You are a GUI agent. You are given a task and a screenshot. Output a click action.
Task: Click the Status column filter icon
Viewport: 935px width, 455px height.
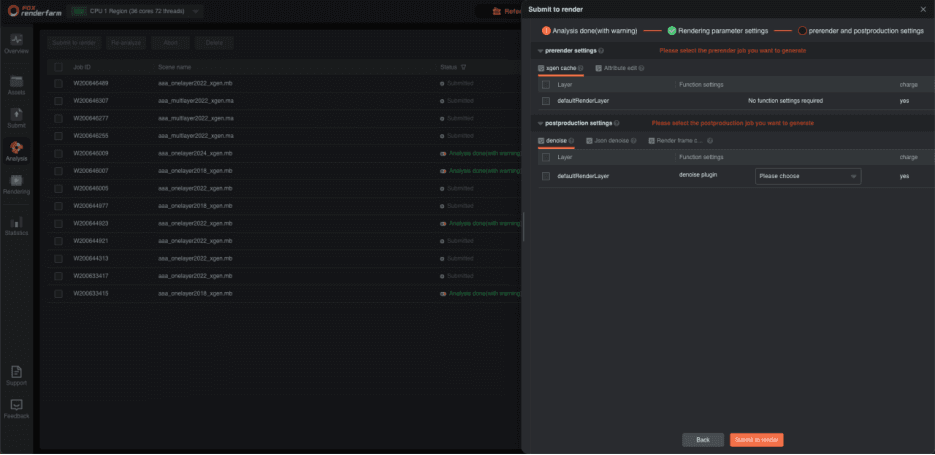tap(463, 67)
